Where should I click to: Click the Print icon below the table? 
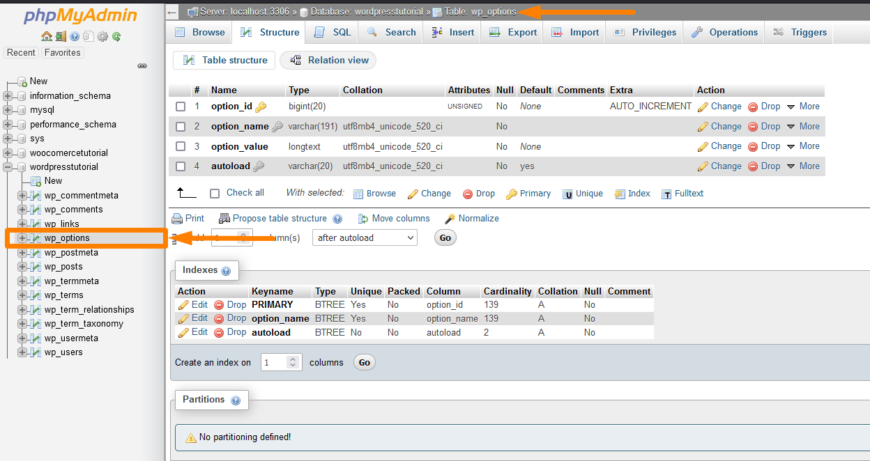pyautogui.click(x=177, y=219)
